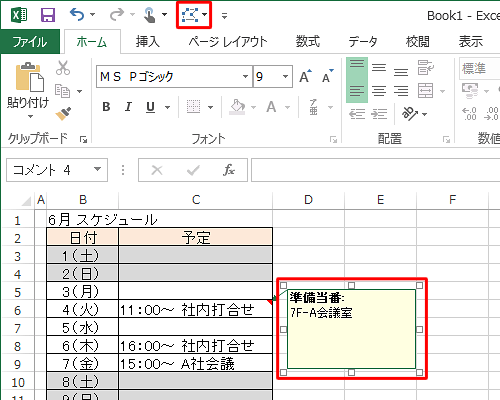
Task: Click the Wrap Text icon
Action: pyautogui.click(x=426, y=68)
